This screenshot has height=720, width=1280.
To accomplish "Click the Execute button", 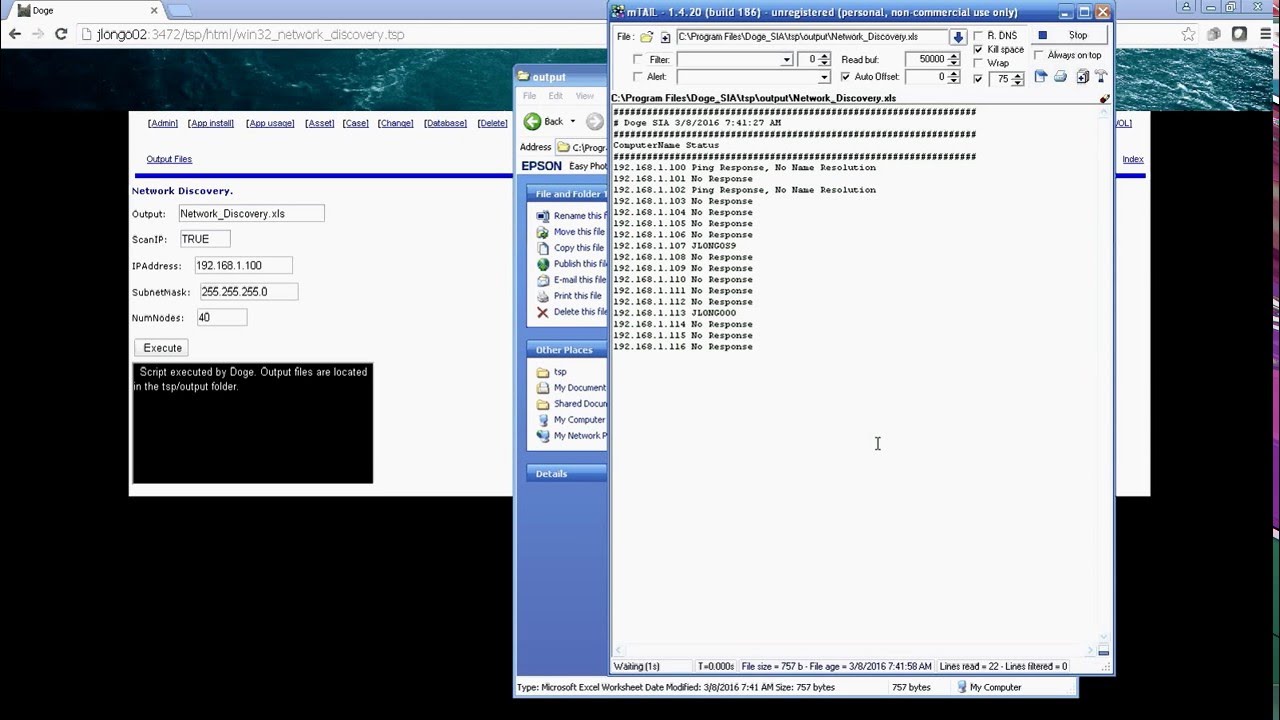I will 162,348.
